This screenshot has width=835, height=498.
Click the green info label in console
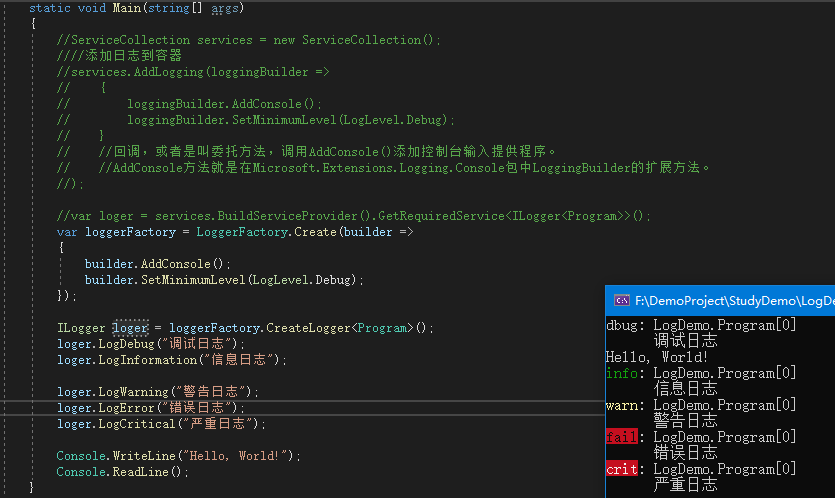pos(622,374)
